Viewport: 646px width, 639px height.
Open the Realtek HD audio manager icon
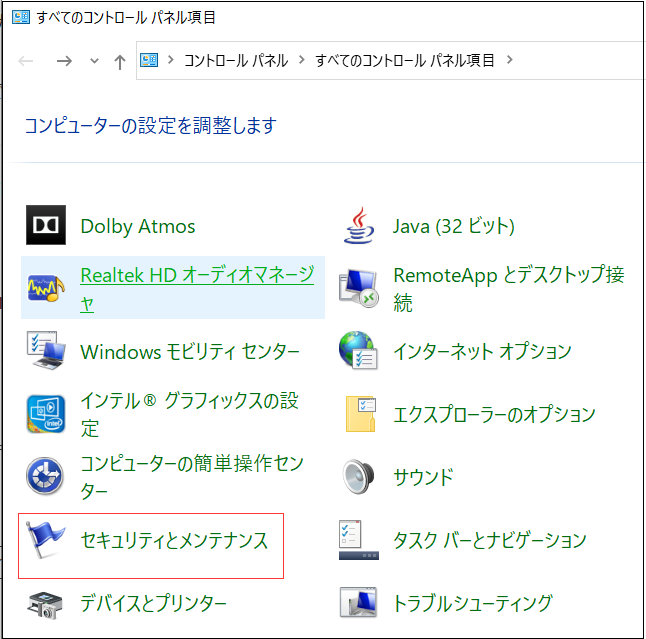pyautogui.click(x=46, y=288)
